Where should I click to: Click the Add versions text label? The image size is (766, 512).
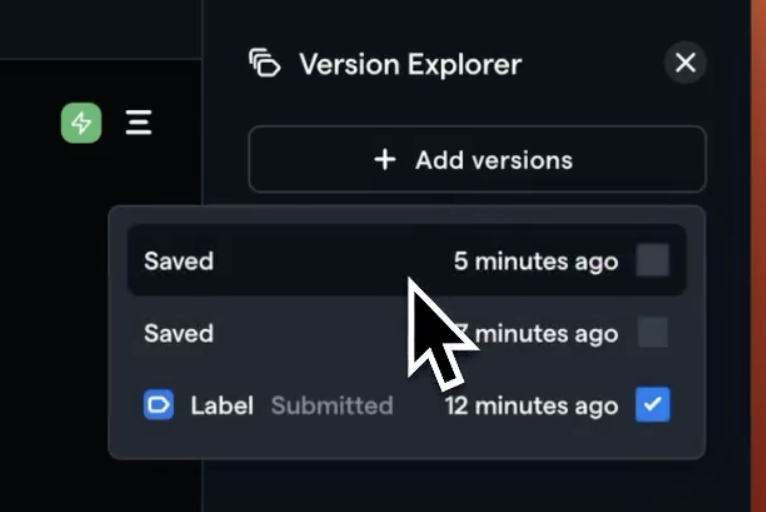pos(494,160)
